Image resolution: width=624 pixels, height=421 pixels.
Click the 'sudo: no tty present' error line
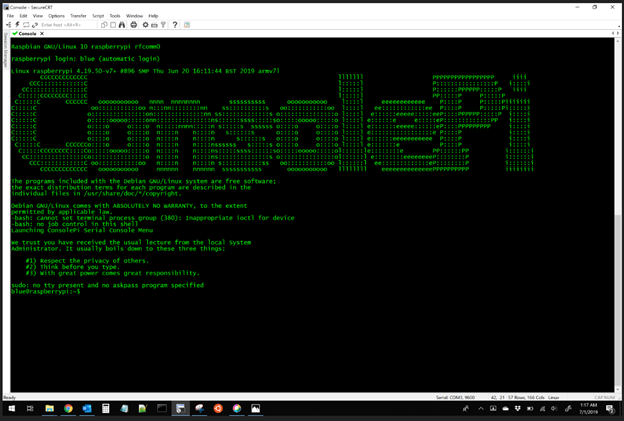(x=107, y=285)
